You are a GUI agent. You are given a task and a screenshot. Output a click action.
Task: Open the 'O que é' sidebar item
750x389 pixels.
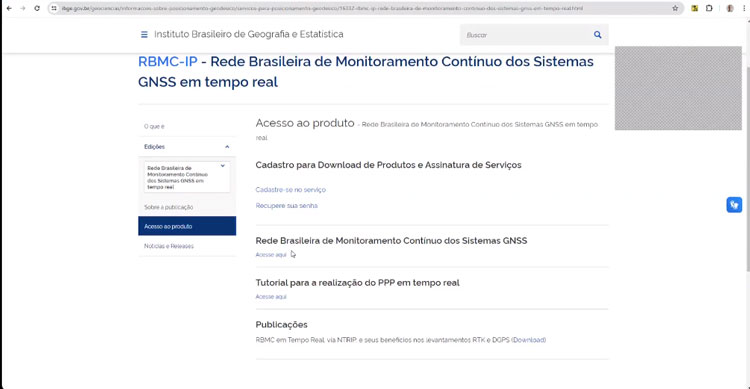pyautogui.click(x=154, y=126)
